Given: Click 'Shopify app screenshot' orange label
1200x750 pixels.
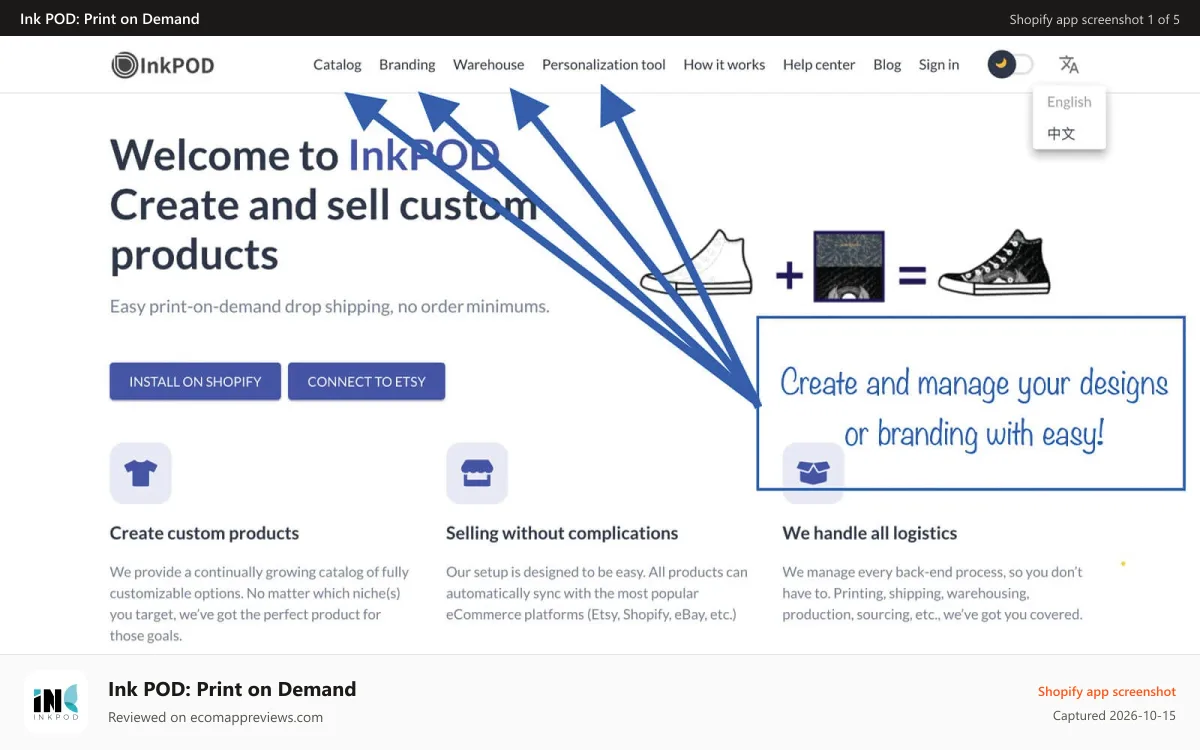Looking at the screenshot, I should [1107, 691].
